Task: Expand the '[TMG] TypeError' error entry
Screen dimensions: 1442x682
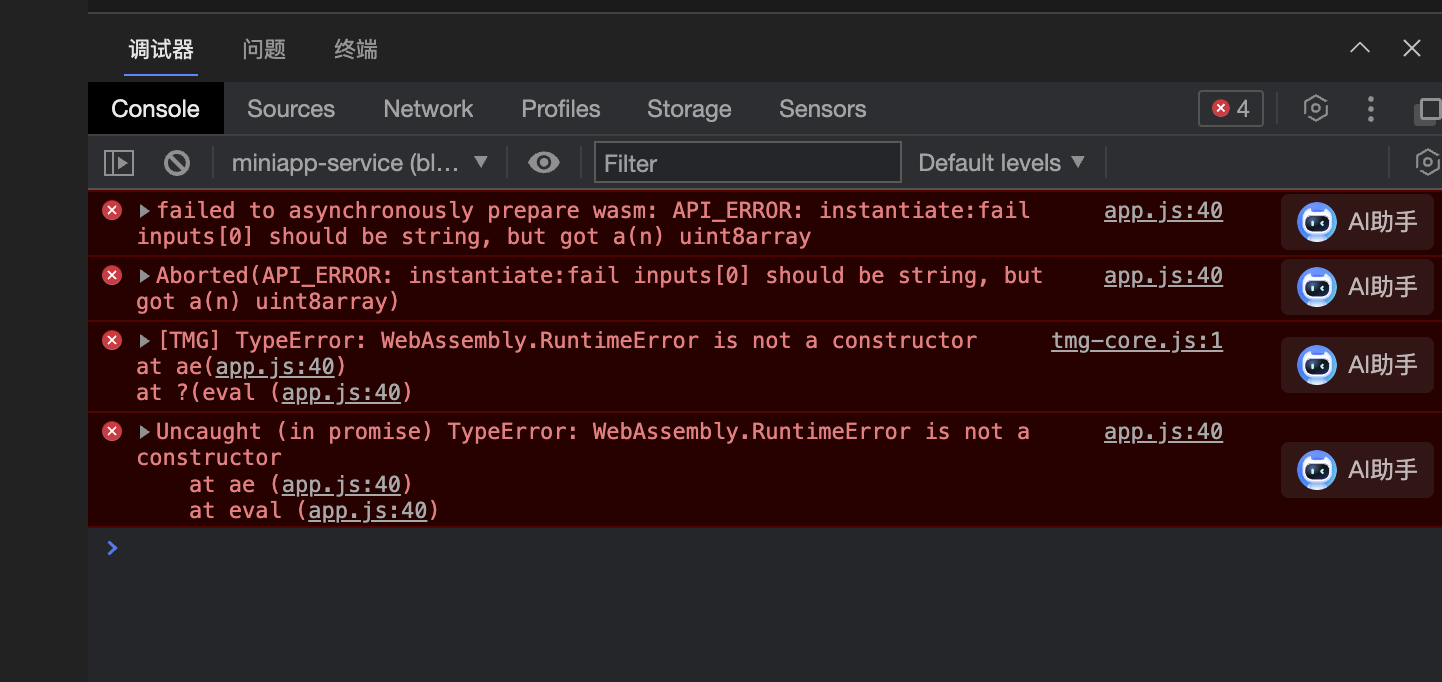Action: tap(145, 341)
